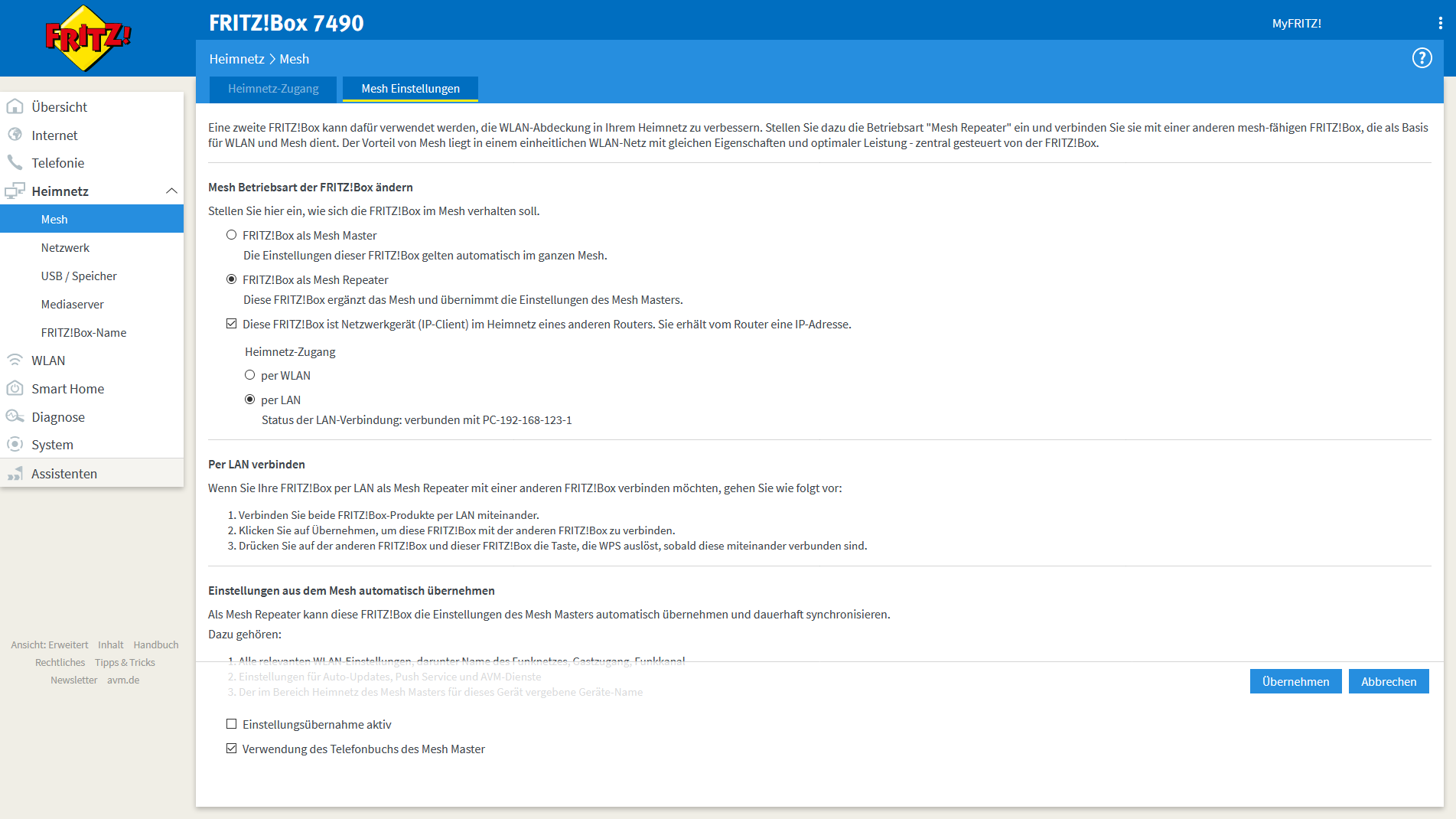The width and height of the screenshot is (1456, 819).
Task: Open the Inhalt footer link
Action: click(110, 644)
